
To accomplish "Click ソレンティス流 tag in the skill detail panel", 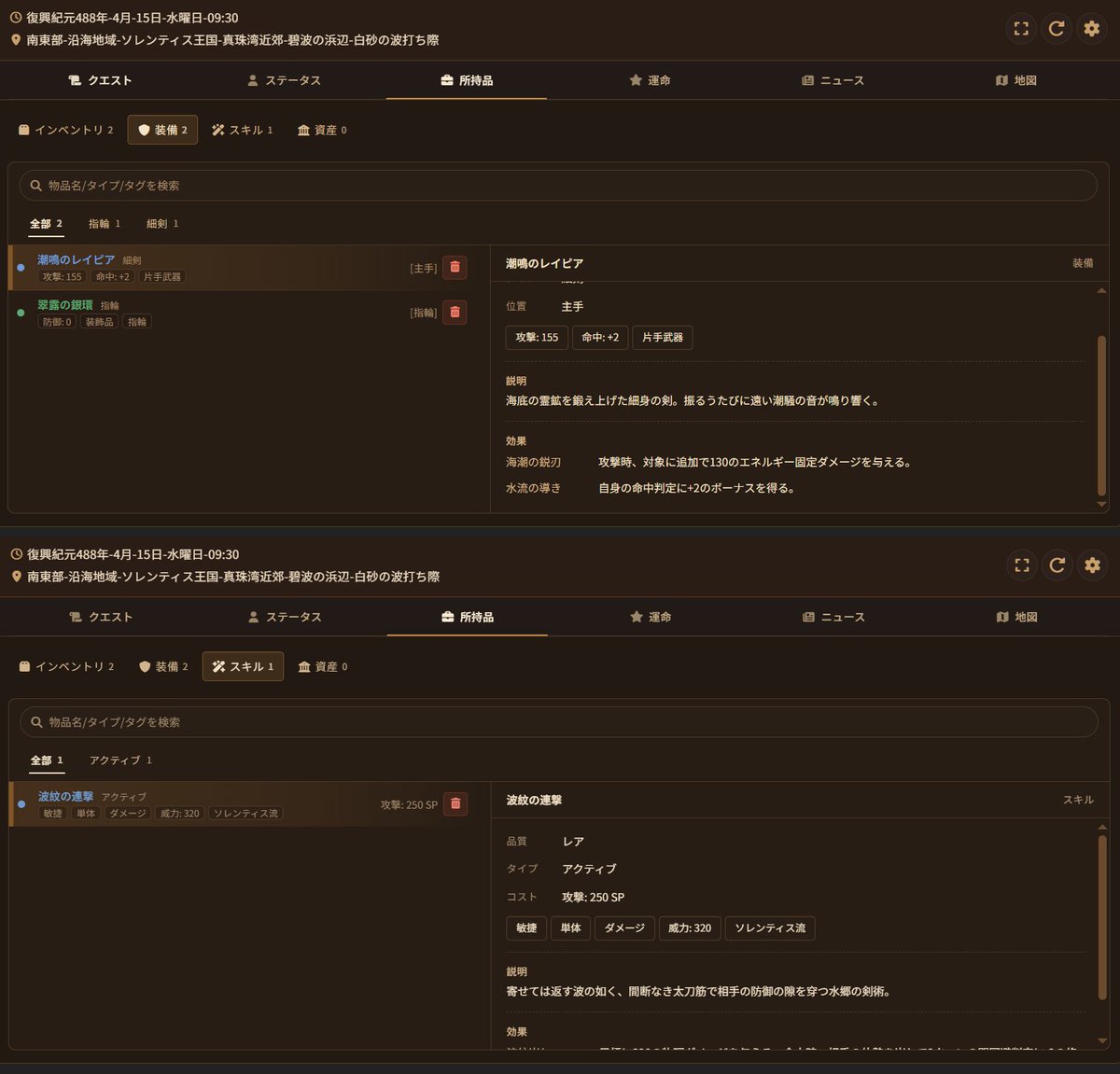I will tap(770, 928).
